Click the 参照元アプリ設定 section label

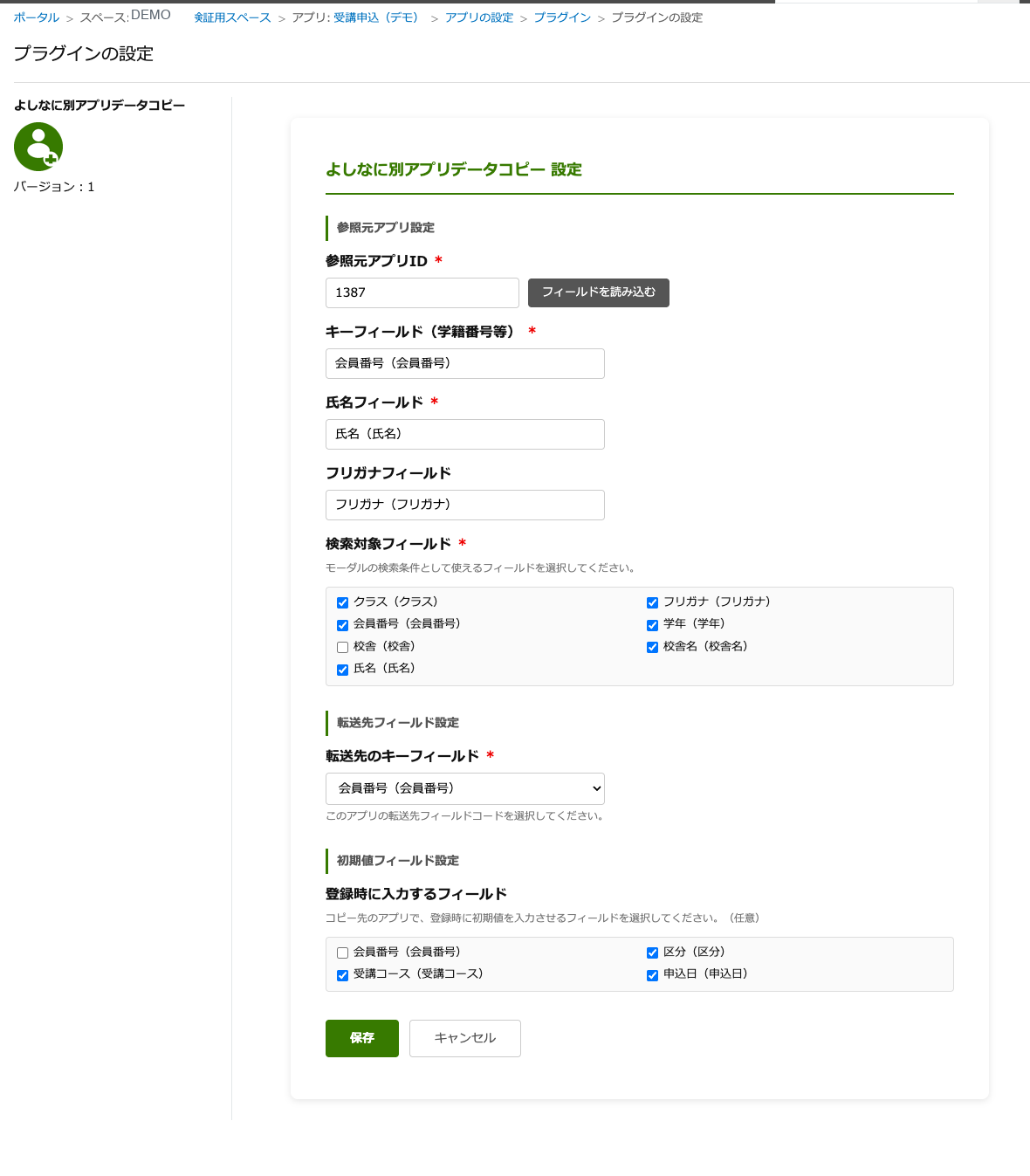tap(386, 228)
